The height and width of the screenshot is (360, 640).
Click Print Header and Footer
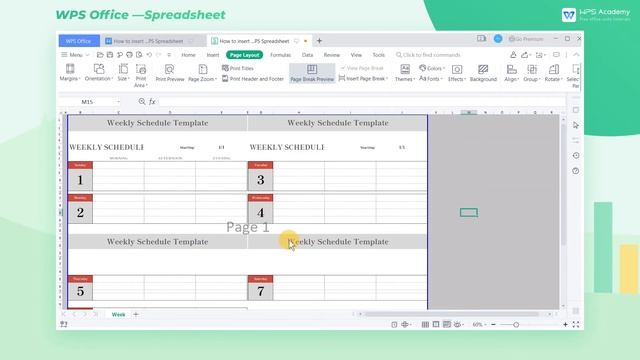pyautogui.click(x=253, y=79)
